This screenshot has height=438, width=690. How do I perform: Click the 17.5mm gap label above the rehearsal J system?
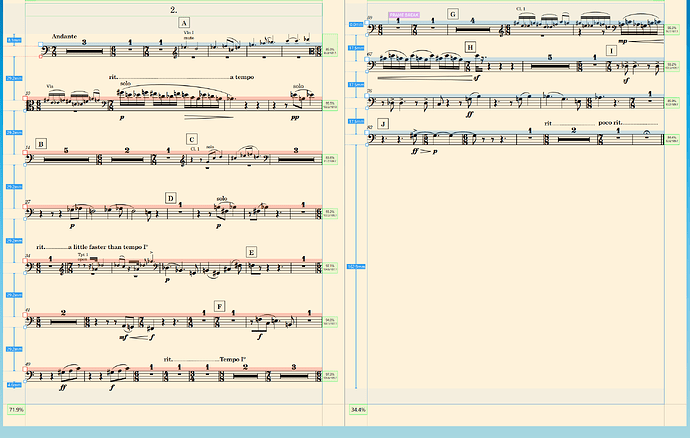[356, 121]
